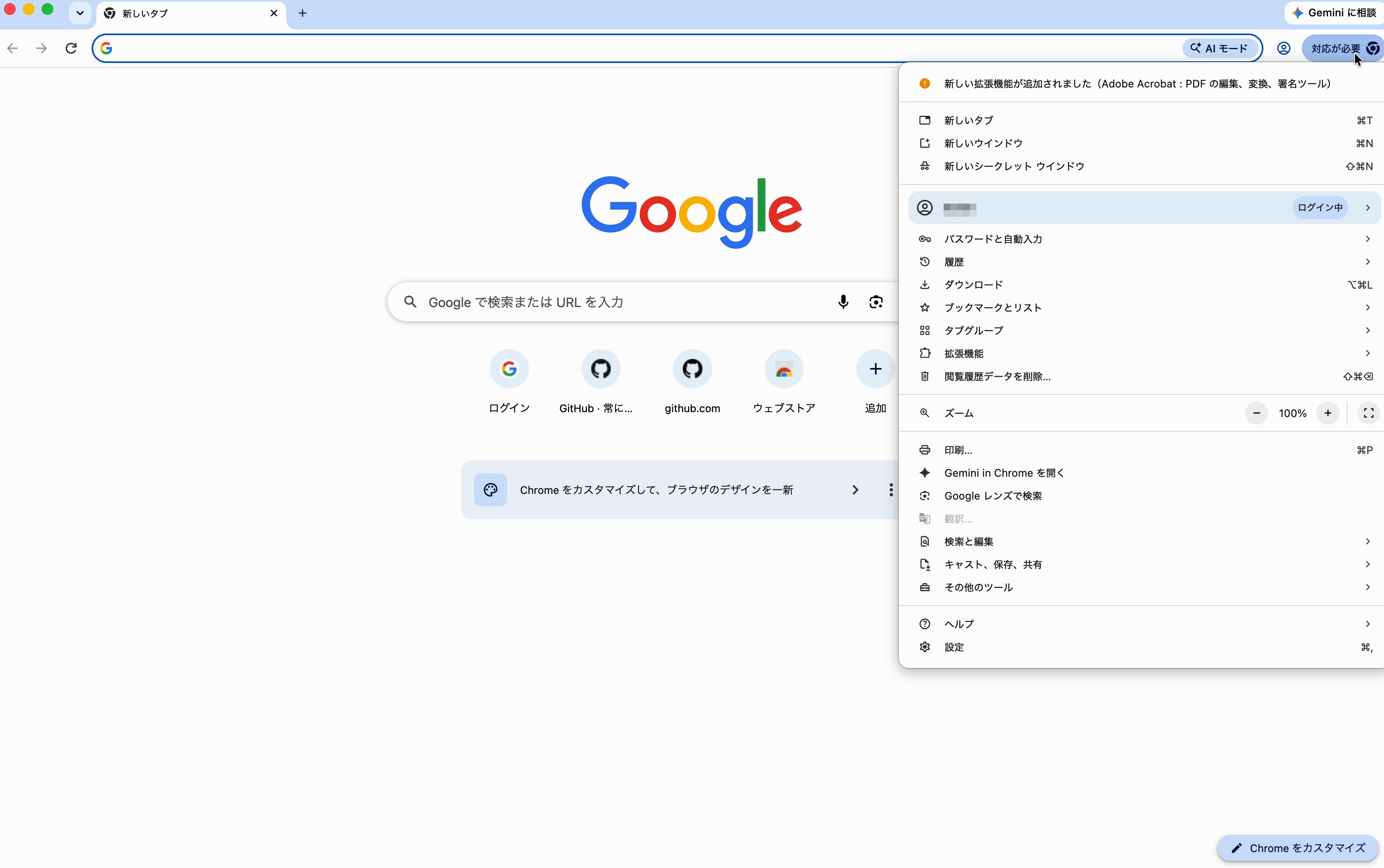
Task: Open a new tab with plus button
Action: click(303, 13)
